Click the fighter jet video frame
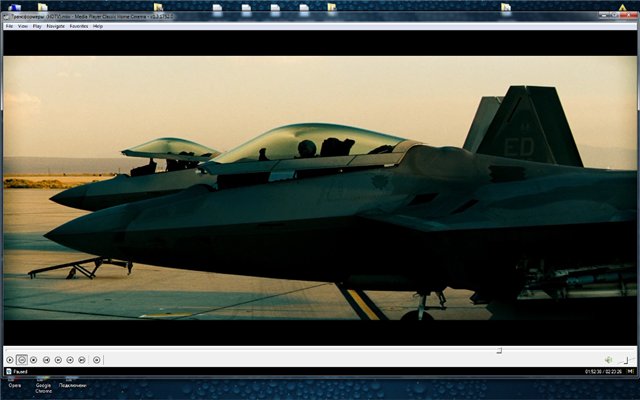Viewport: 640px width, 400px height. click(320, 188)
